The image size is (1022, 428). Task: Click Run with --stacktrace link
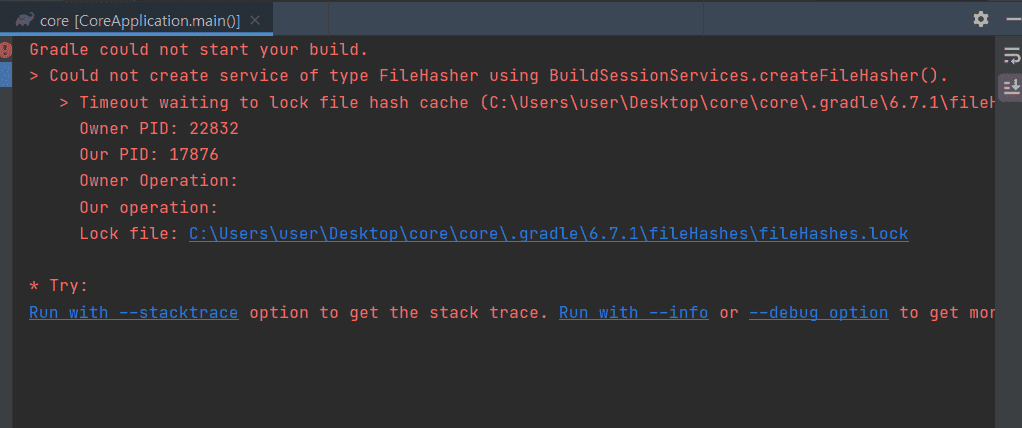[x=134, y=312]
